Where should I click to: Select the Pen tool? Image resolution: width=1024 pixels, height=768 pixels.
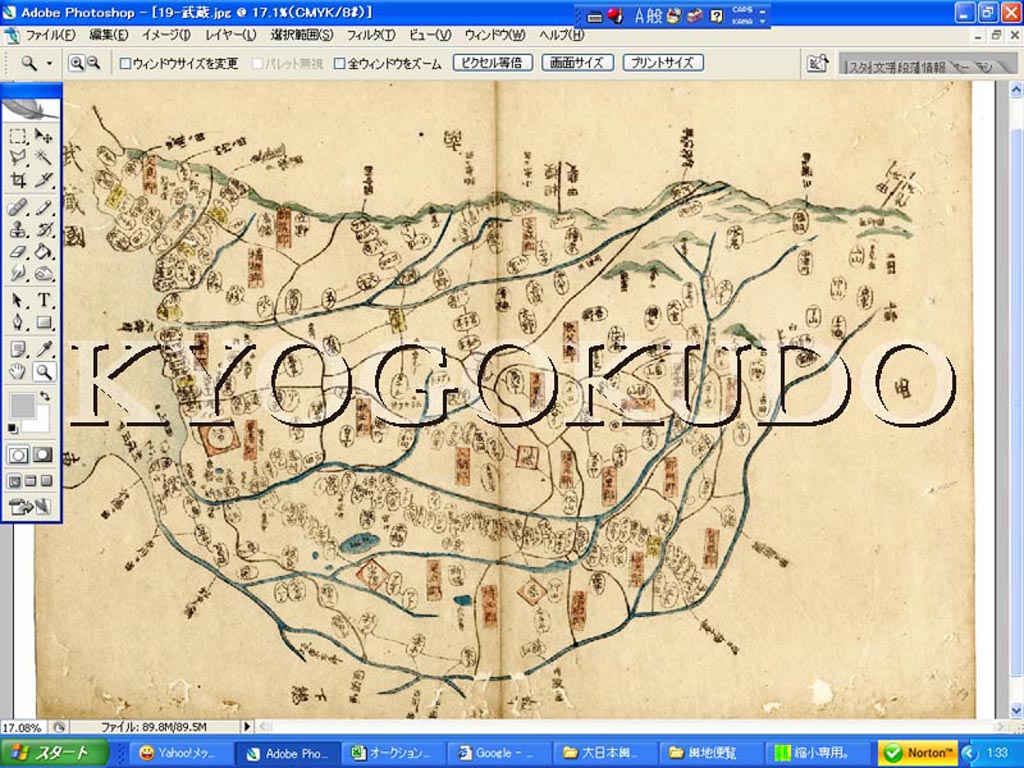click(x=18, y=322)
